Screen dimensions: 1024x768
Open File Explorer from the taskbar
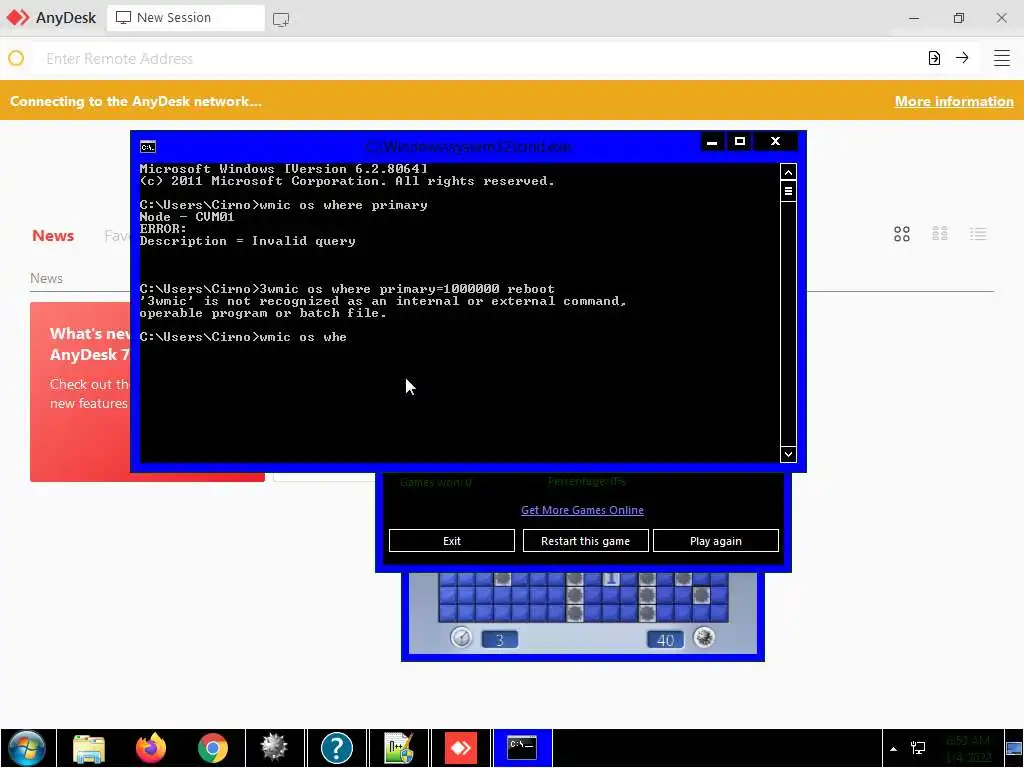pos(89,748)
